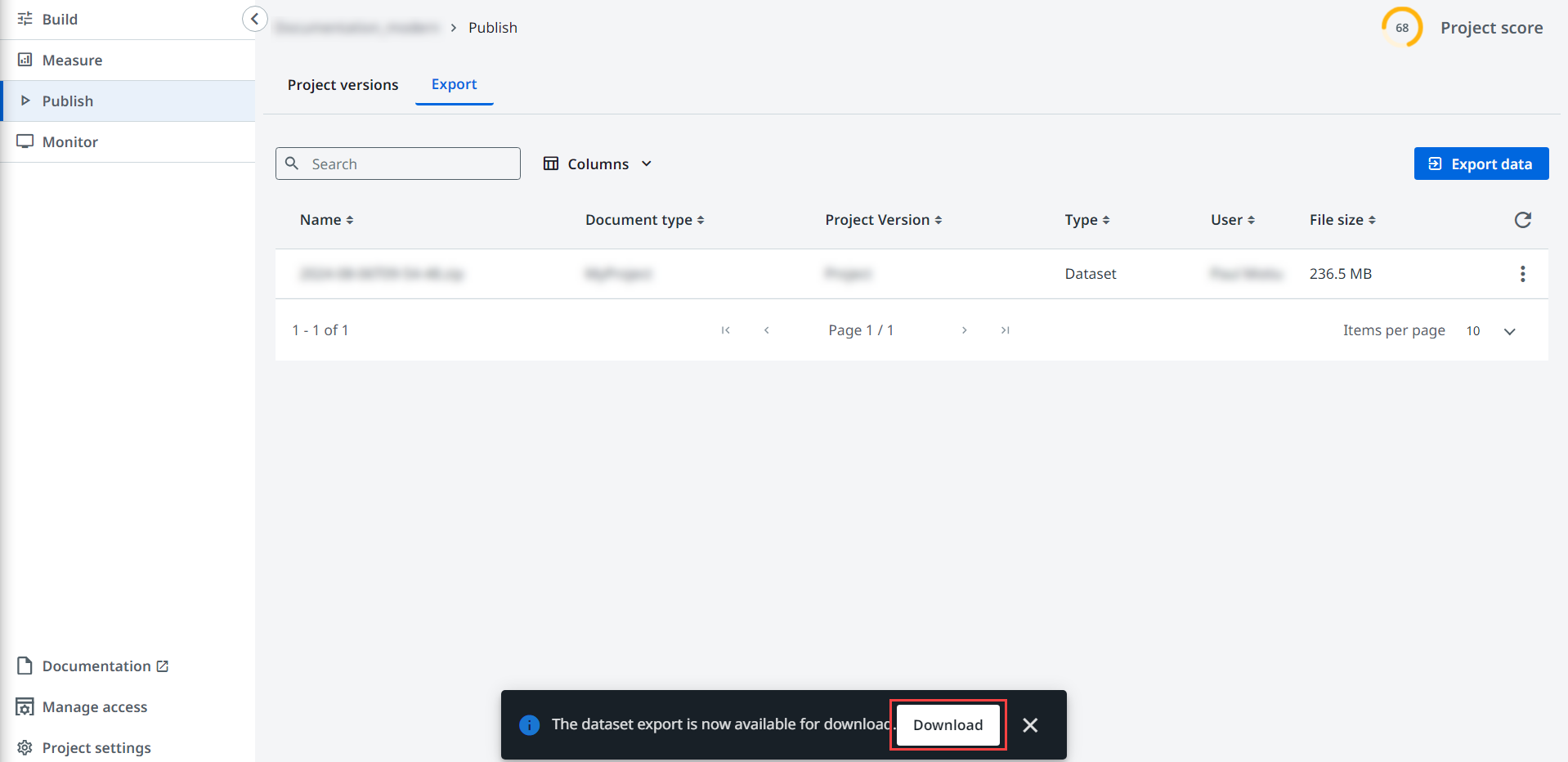Screen dimensions: 1568x762
Task: Collapse the sidebar with the chevron button
Action: pos(254,19)
